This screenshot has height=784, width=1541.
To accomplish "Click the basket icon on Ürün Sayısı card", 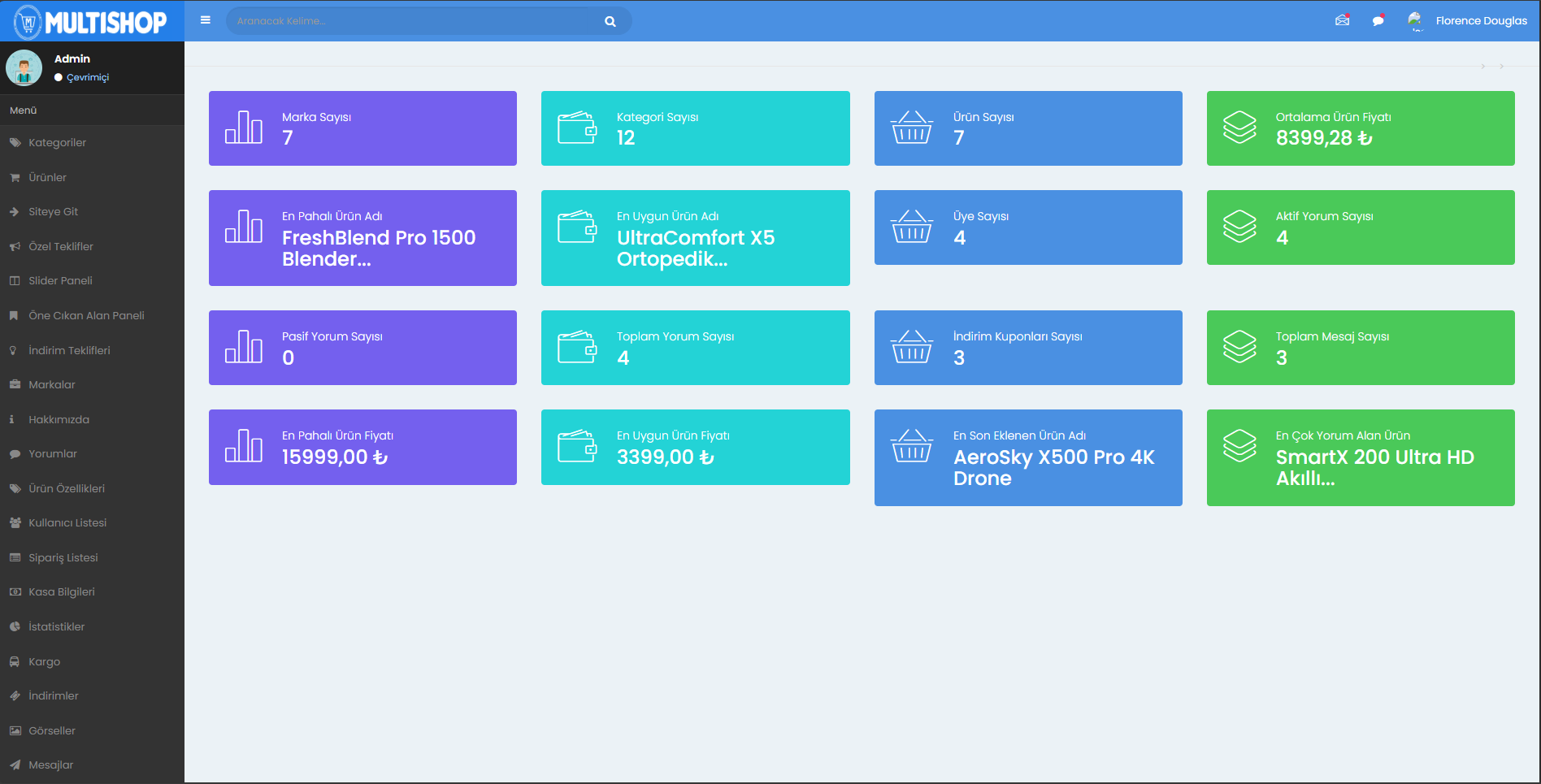I will pos(911,128).
